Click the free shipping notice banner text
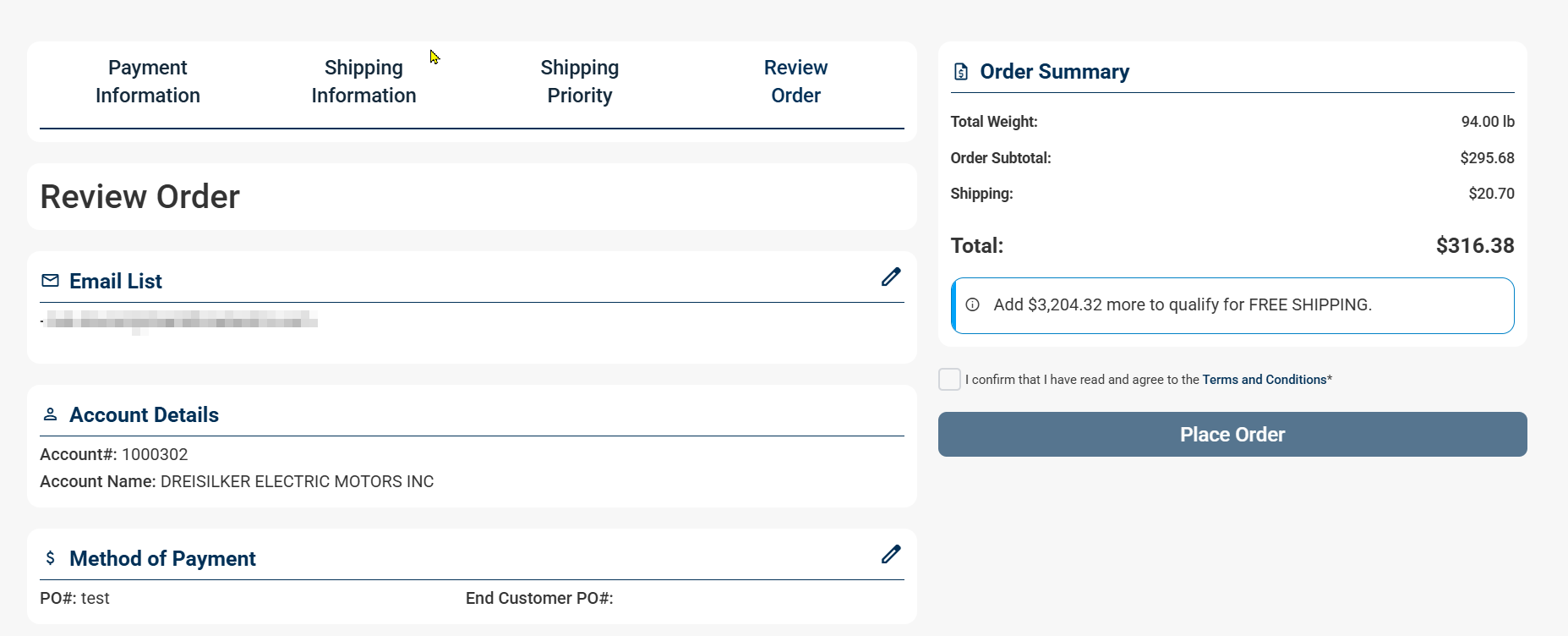The height and width of the screenshot is (636, 1568). (1182, 305)
